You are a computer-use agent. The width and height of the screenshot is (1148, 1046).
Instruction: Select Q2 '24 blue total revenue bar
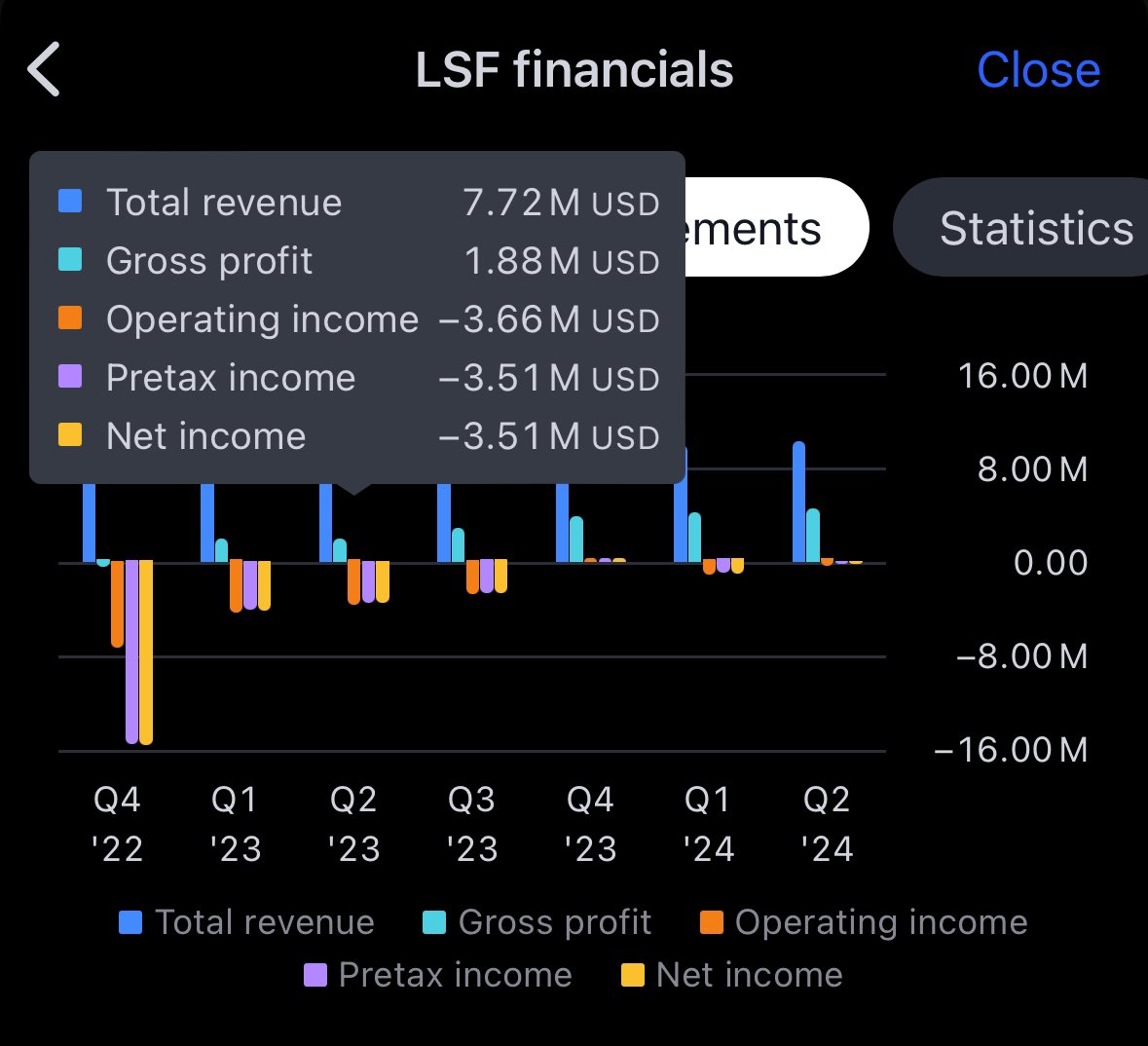(798, 502)
